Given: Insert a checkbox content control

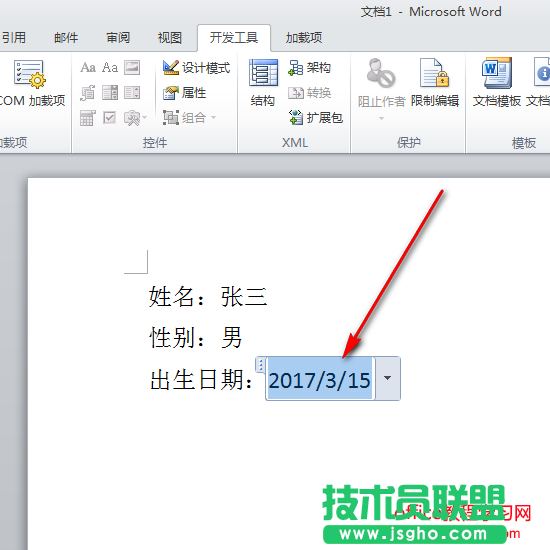Looking at the screenshot, I should [x=110, y=118].
